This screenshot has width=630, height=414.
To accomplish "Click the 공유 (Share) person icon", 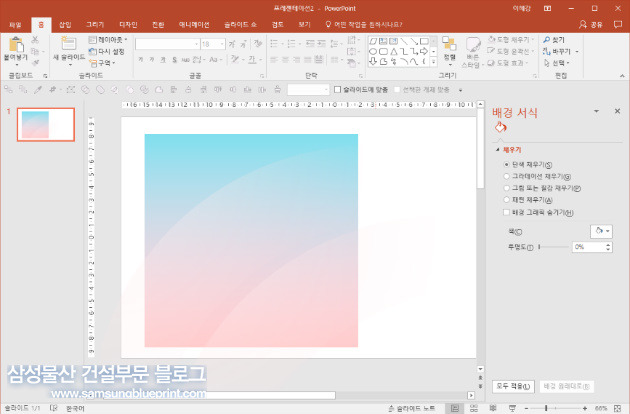I will coord(583,25).
